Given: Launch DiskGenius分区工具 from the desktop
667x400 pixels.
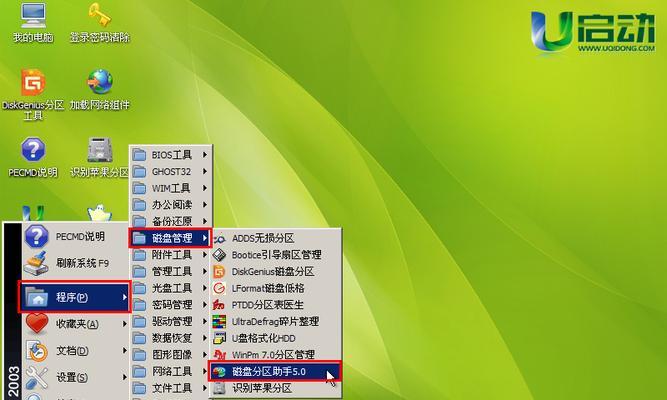Looking at the screenshot, I should tap(33, 84).
